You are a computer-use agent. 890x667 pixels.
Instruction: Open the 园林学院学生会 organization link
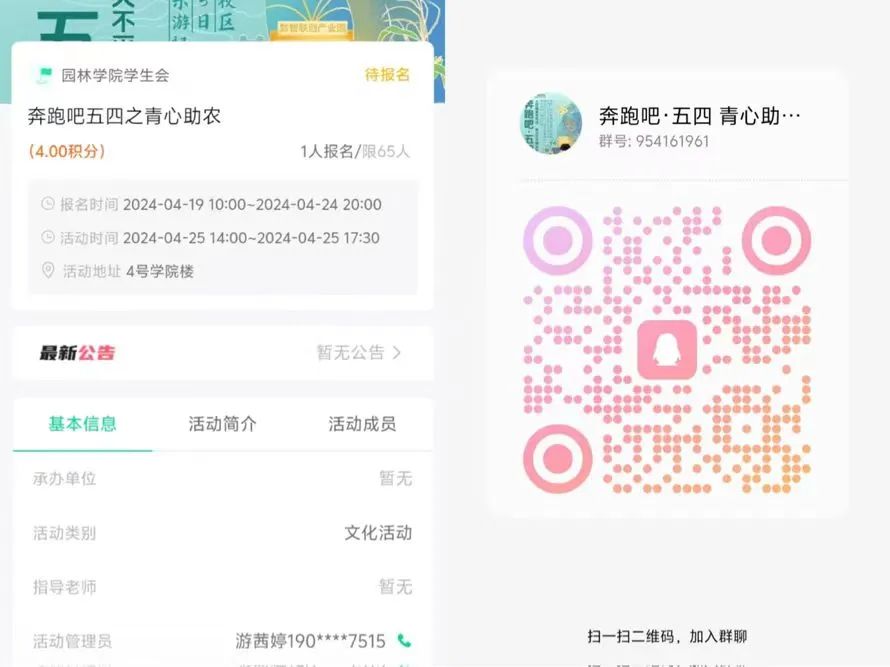(x=115, y=75)
